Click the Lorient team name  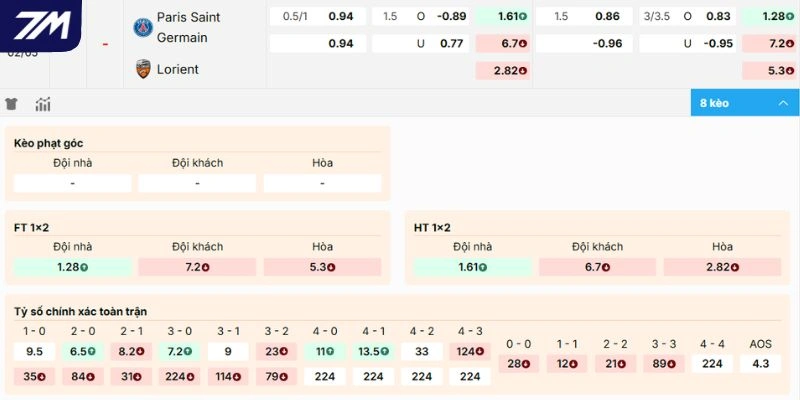178,69
